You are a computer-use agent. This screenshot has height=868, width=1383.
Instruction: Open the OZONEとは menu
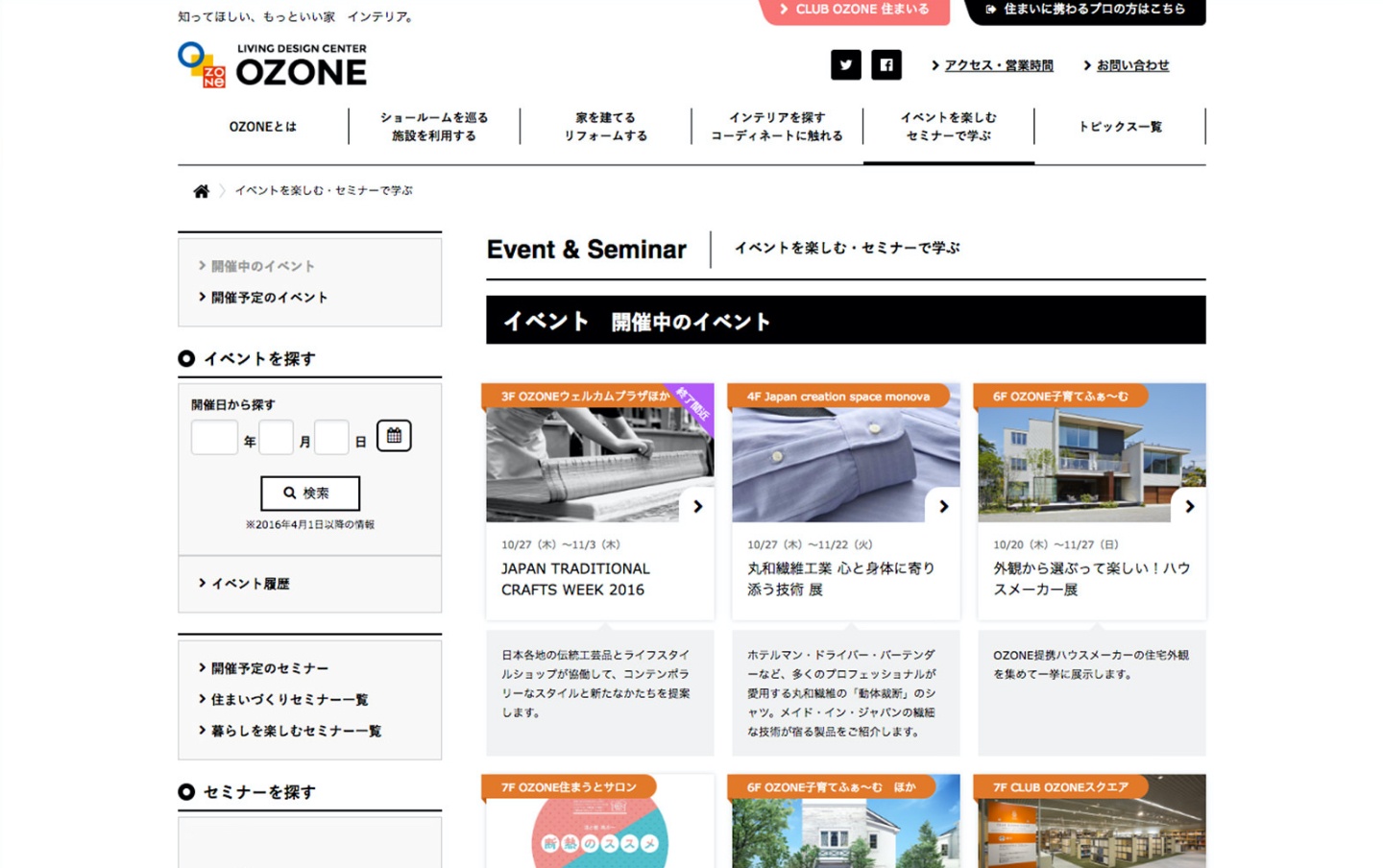263,127
